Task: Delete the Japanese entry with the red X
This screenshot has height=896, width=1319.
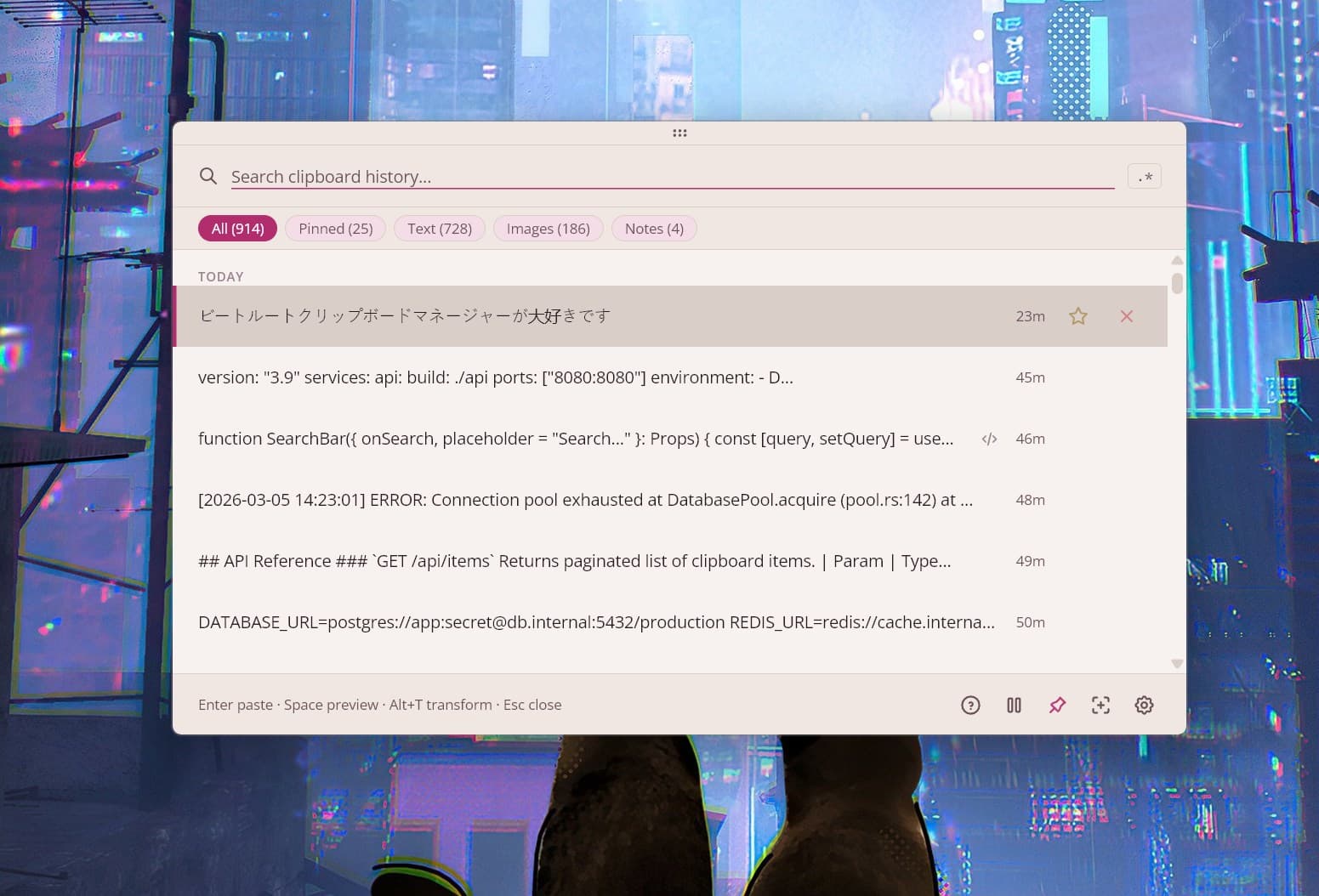Action: 1126,315
